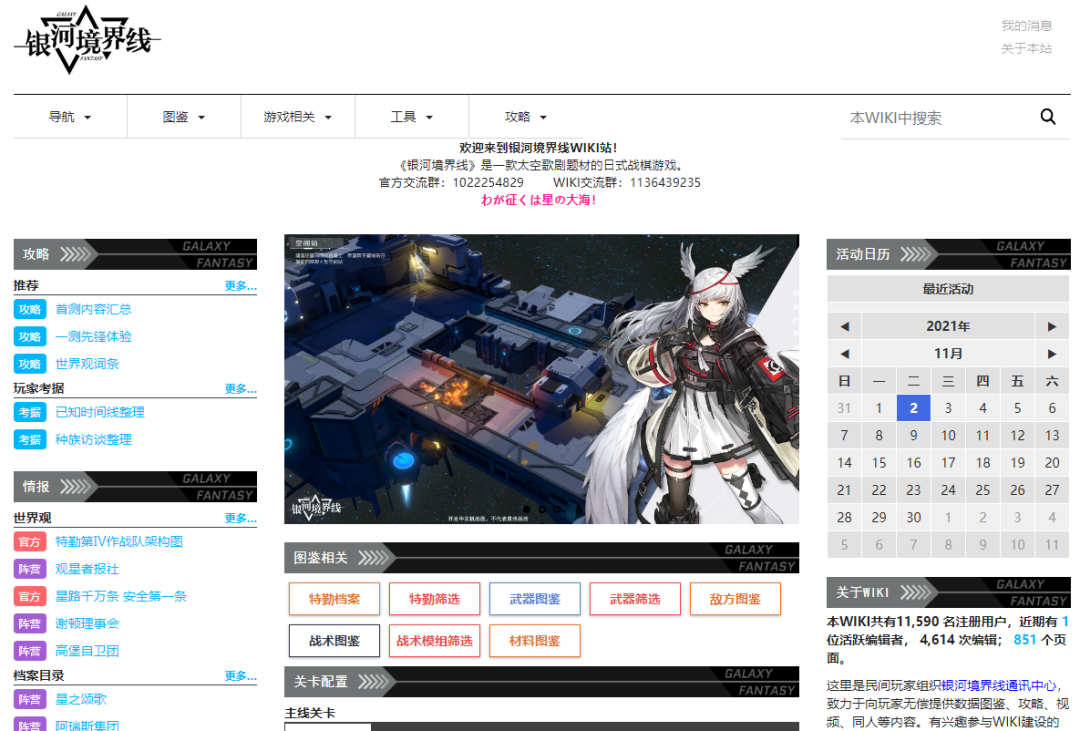This screenshot has width=1080, height=731.
Task: Click 阵营 tag beside 高堡自卫团
Action: (30, 651)
